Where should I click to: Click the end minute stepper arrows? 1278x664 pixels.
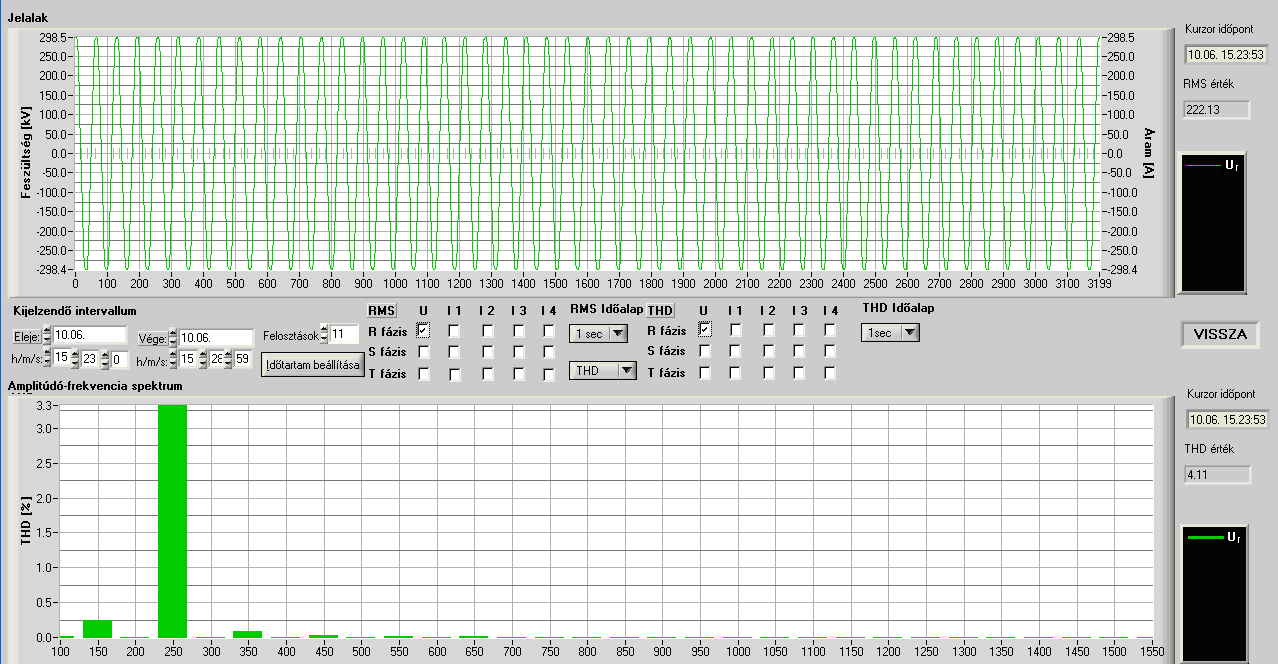(x=202, y=359)
